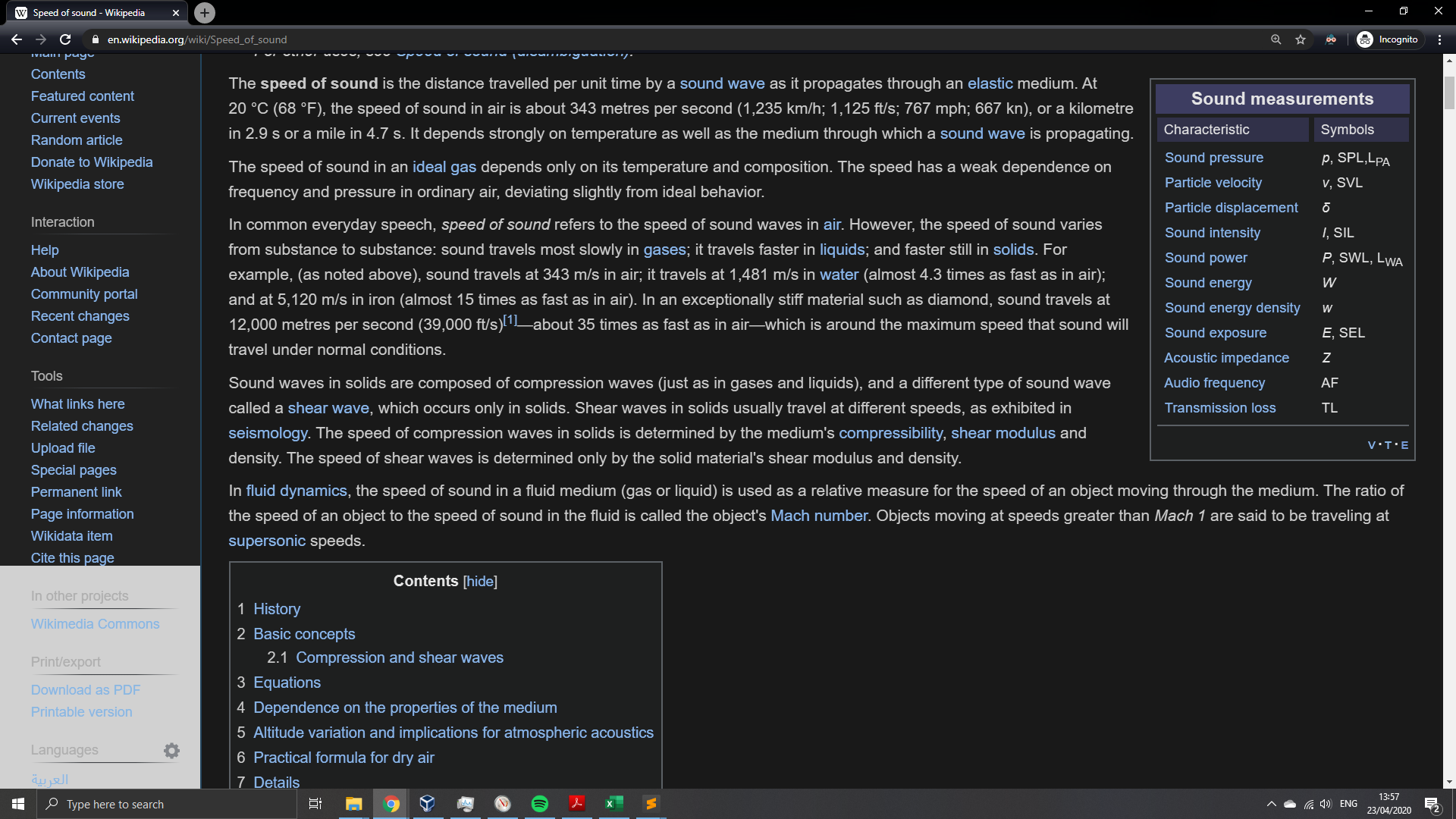Follow the Mach number hyperlink
Screen dimensions: 1456x819
818,515
